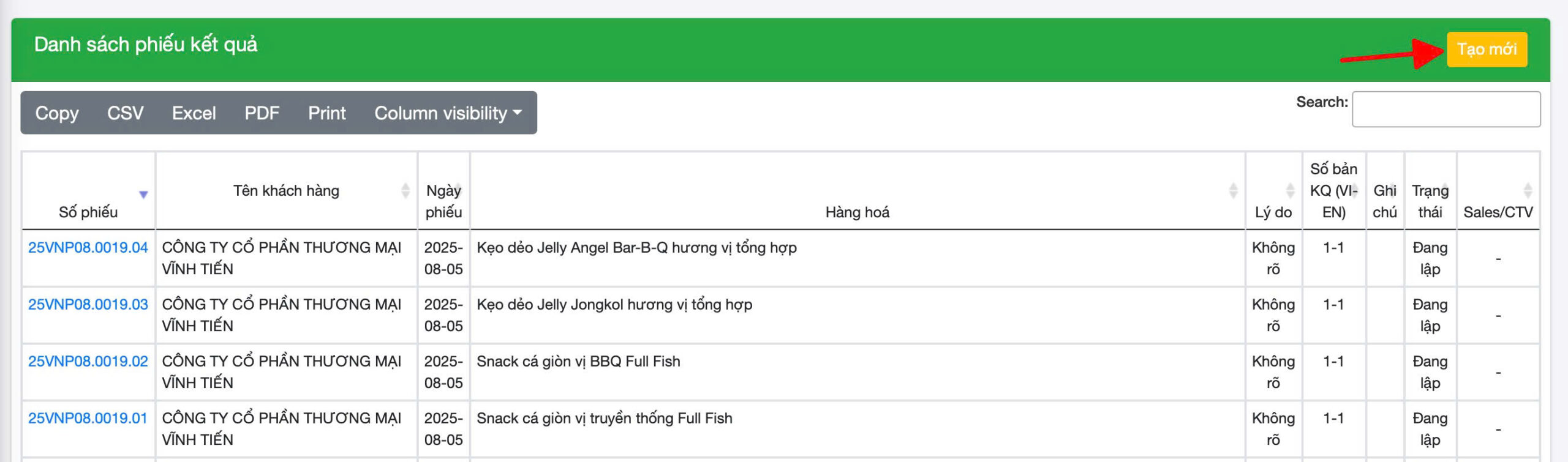
Task: Print the result sheet list
Action: tap(326, 113)
